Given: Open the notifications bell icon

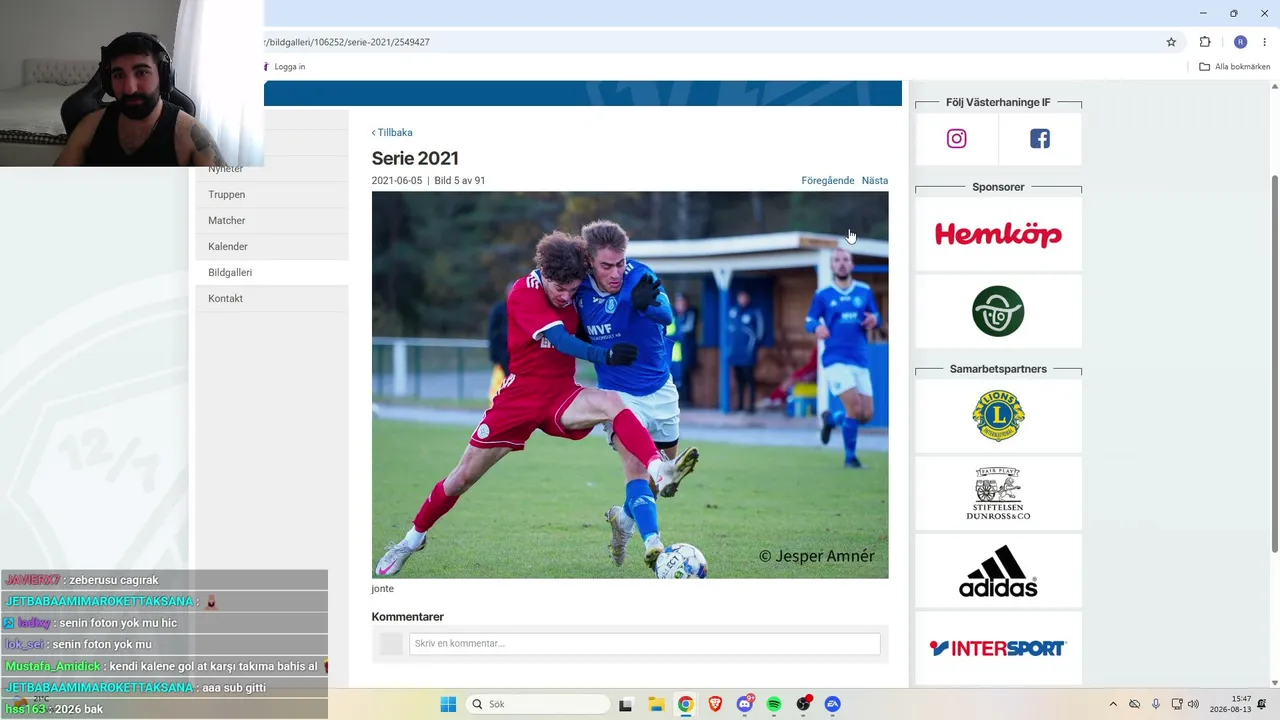Looking at the screenshot, I should pos(1262,704).
